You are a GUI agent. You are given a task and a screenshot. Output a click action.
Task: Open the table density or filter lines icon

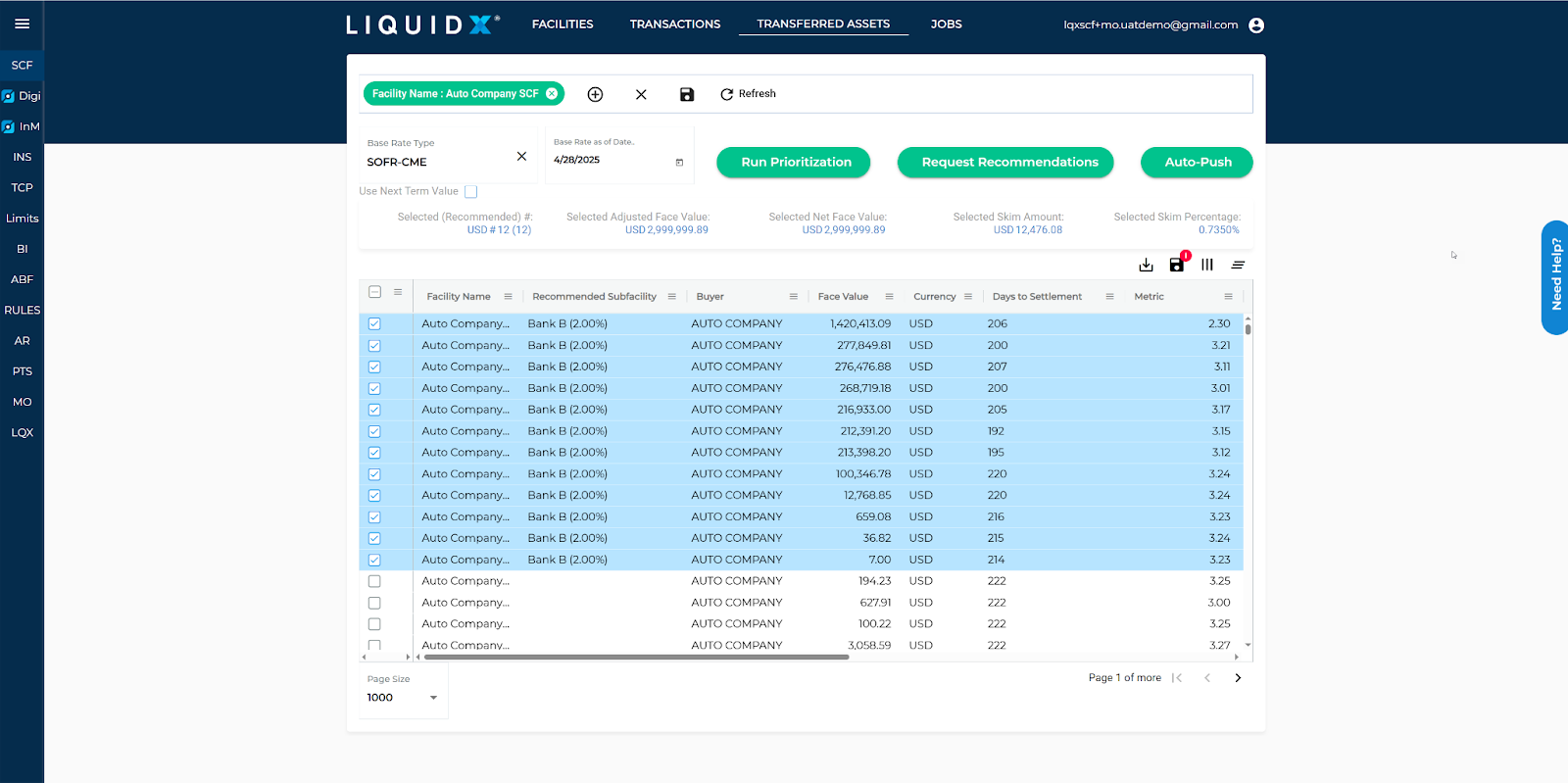pyautogui.click(x=1238, y=265)
